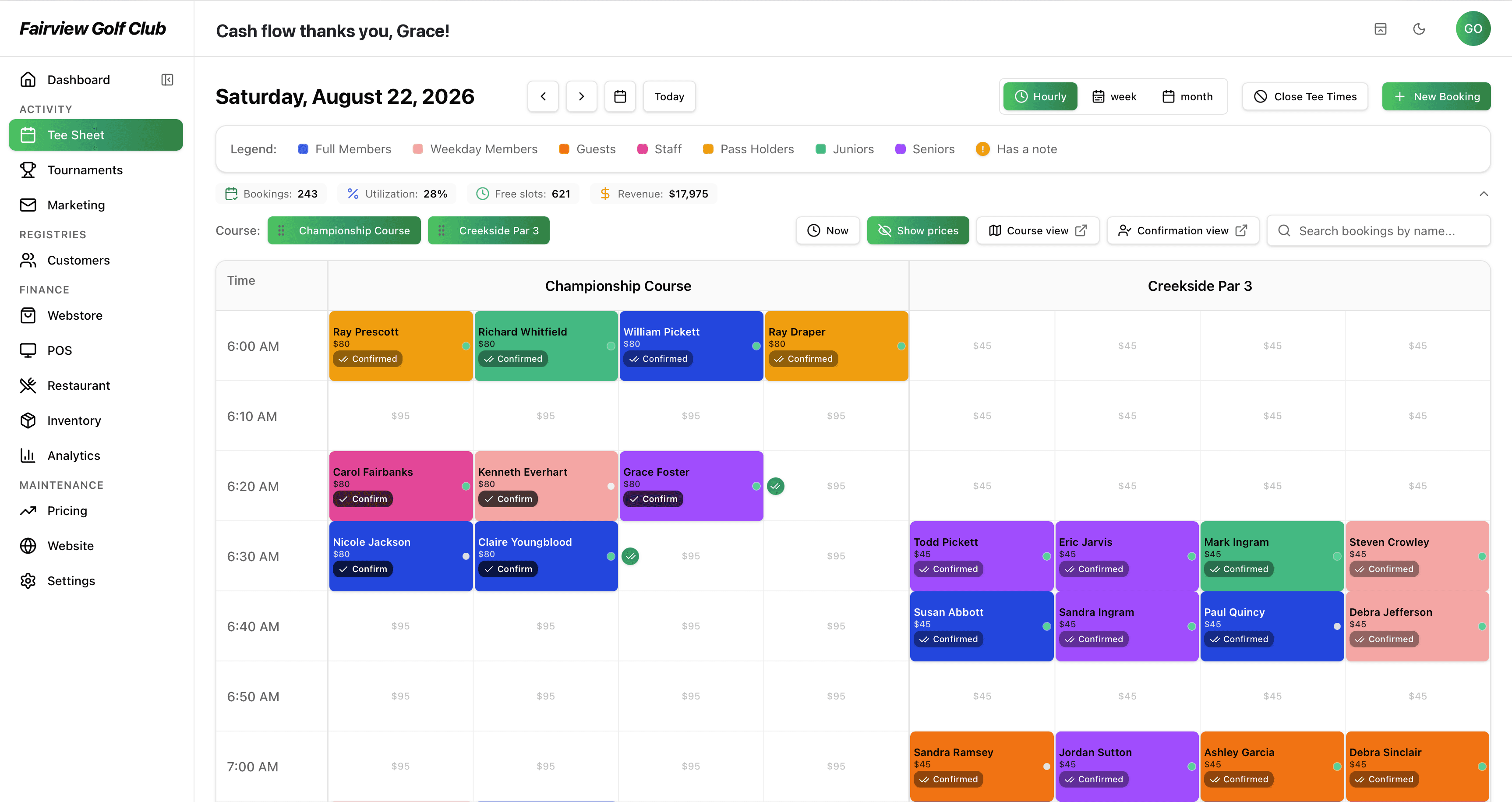
Task: Open the POS page
Action: [x=95, y=350]
